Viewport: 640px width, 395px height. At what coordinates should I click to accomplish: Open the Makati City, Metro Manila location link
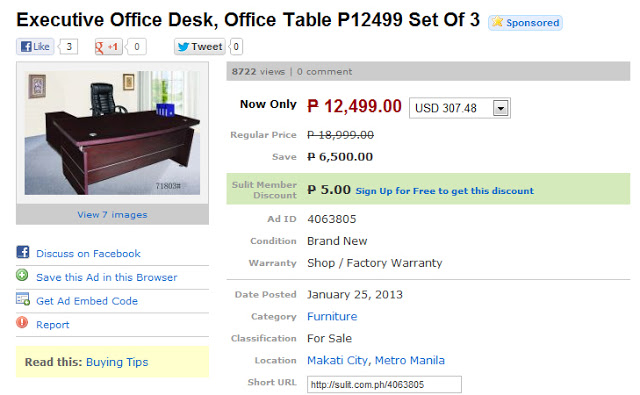pos(376,360)
